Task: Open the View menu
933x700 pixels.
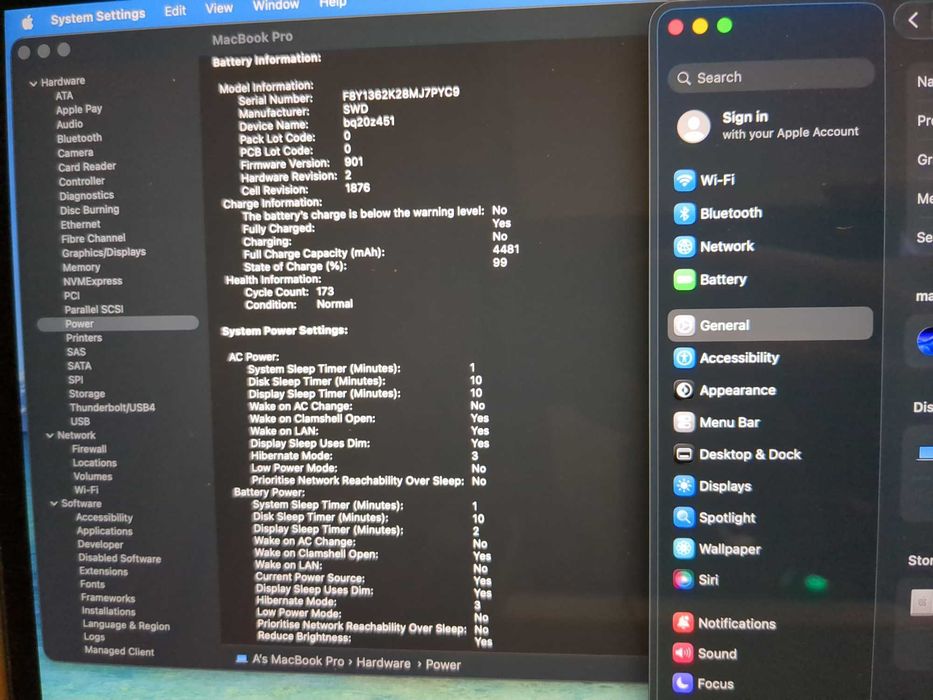Action: (218, 8)
